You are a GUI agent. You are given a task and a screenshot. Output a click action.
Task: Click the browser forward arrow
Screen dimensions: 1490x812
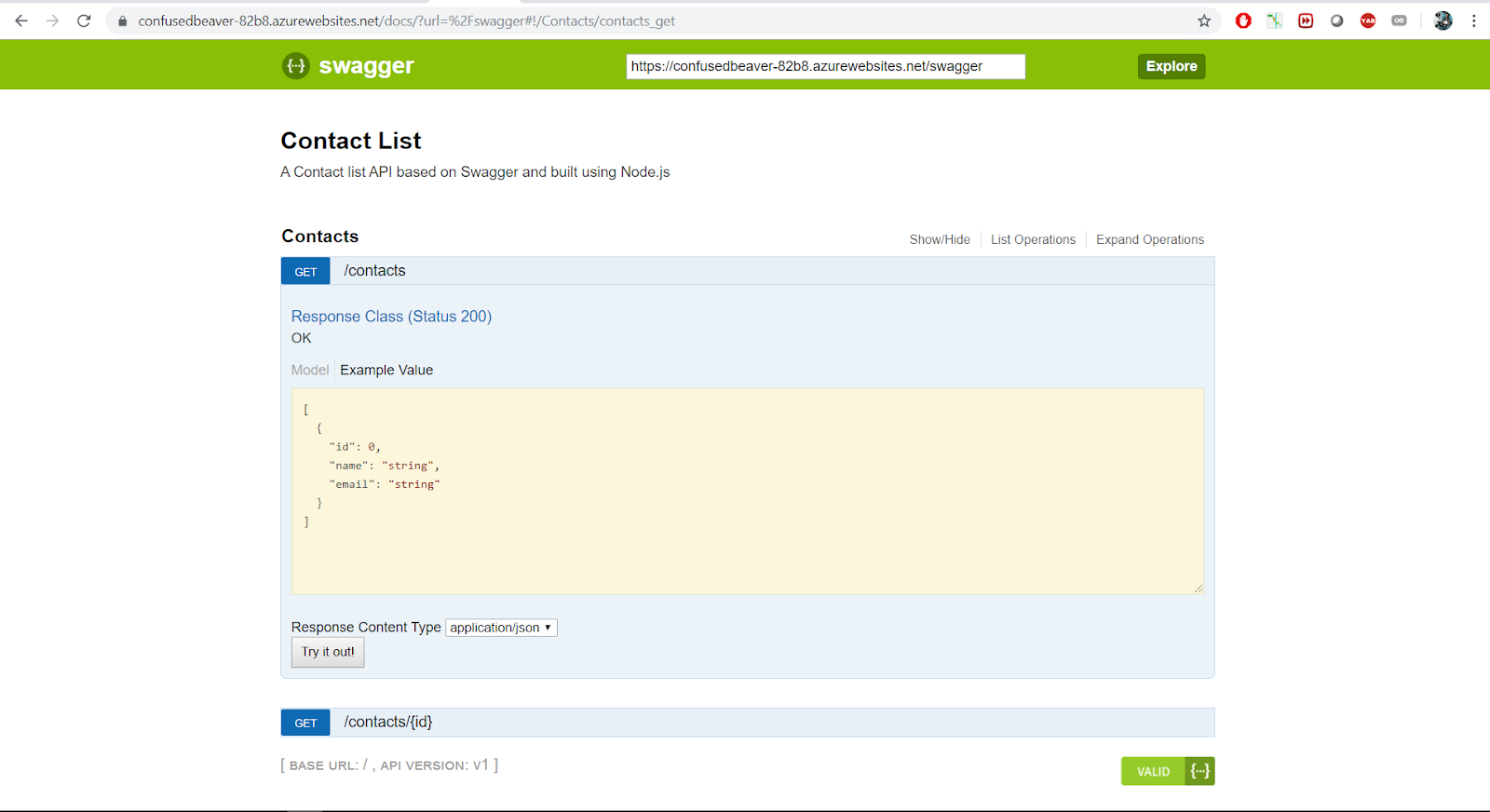point(53,20)
